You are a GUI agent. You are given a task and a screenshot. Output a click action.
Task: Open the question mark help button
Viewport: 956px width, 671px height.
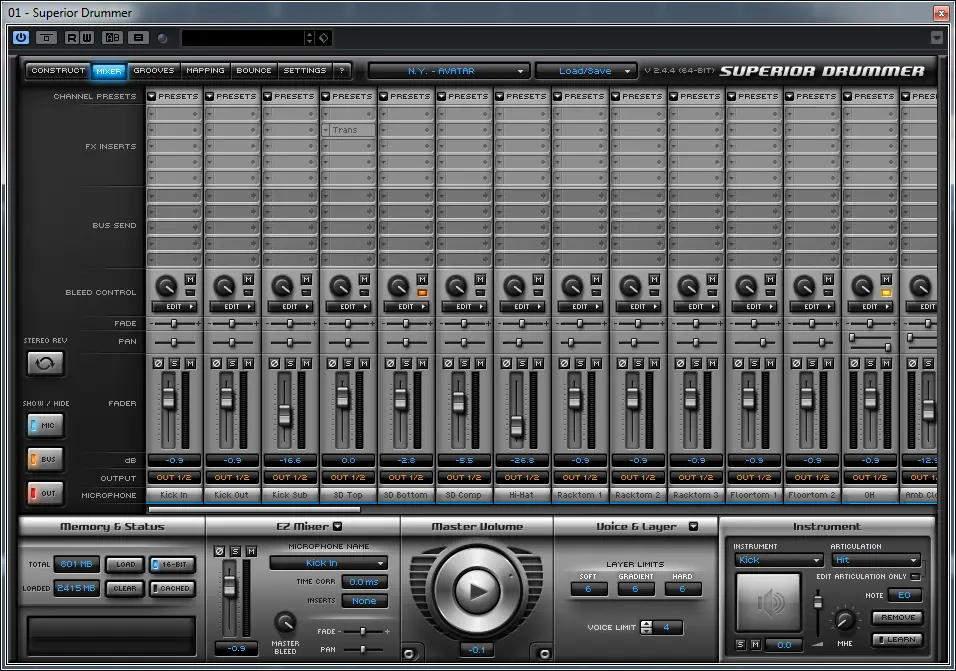(x=342, y=71)
